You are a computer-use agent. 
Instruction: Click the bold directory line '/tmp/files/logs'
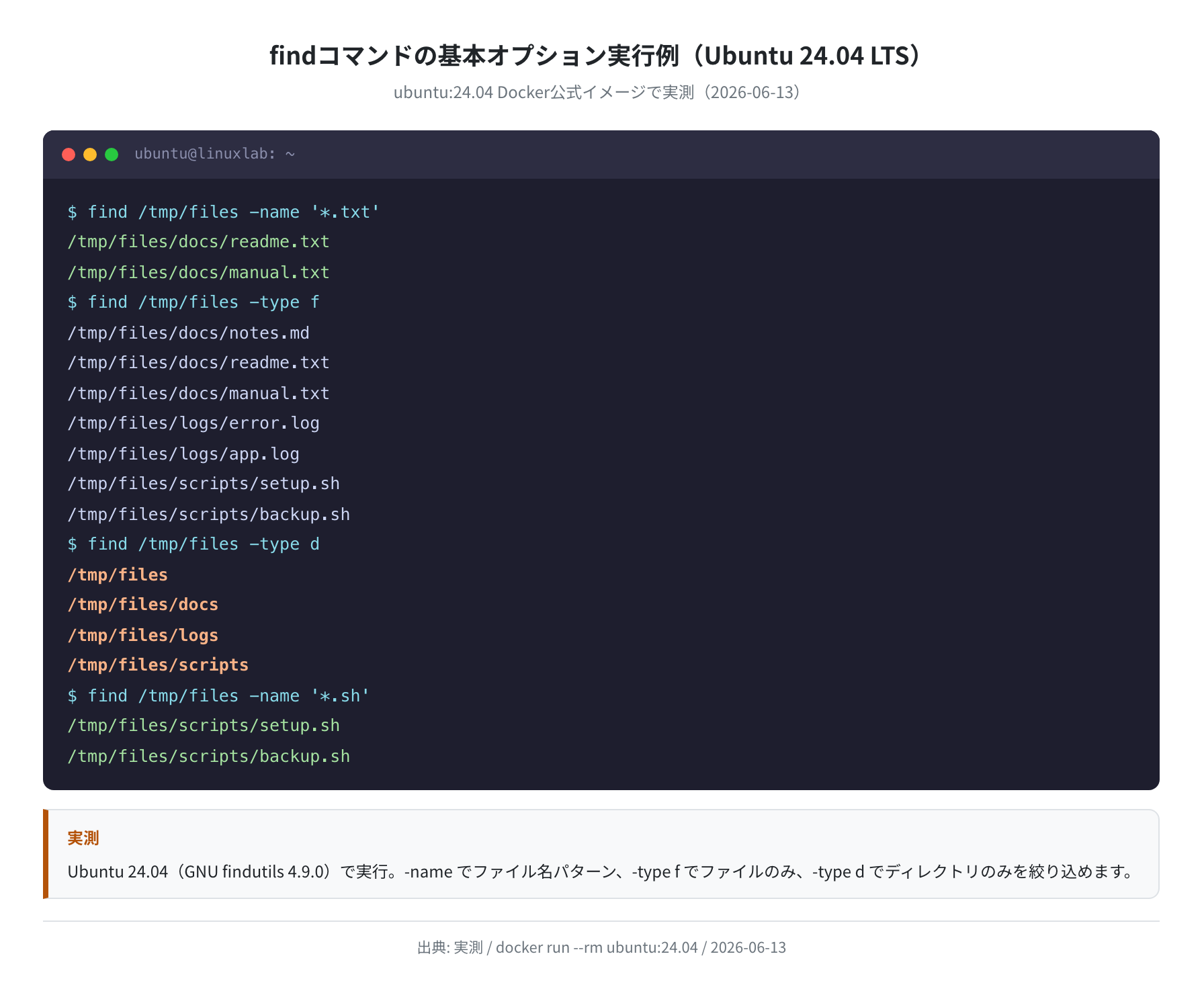click(143, 635)
